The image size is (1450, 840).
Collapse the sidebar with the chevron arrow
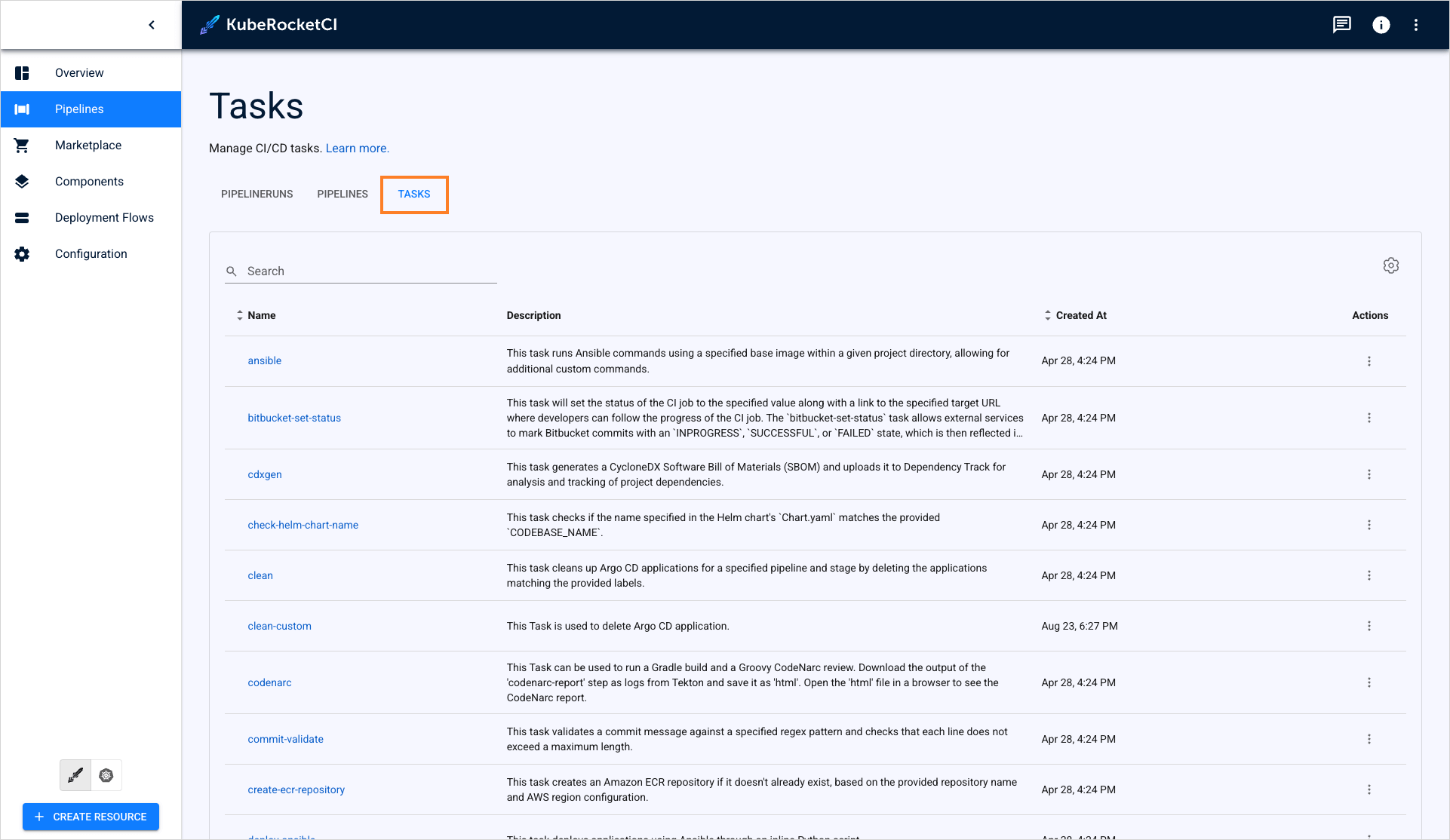click(x=151, y=24)
